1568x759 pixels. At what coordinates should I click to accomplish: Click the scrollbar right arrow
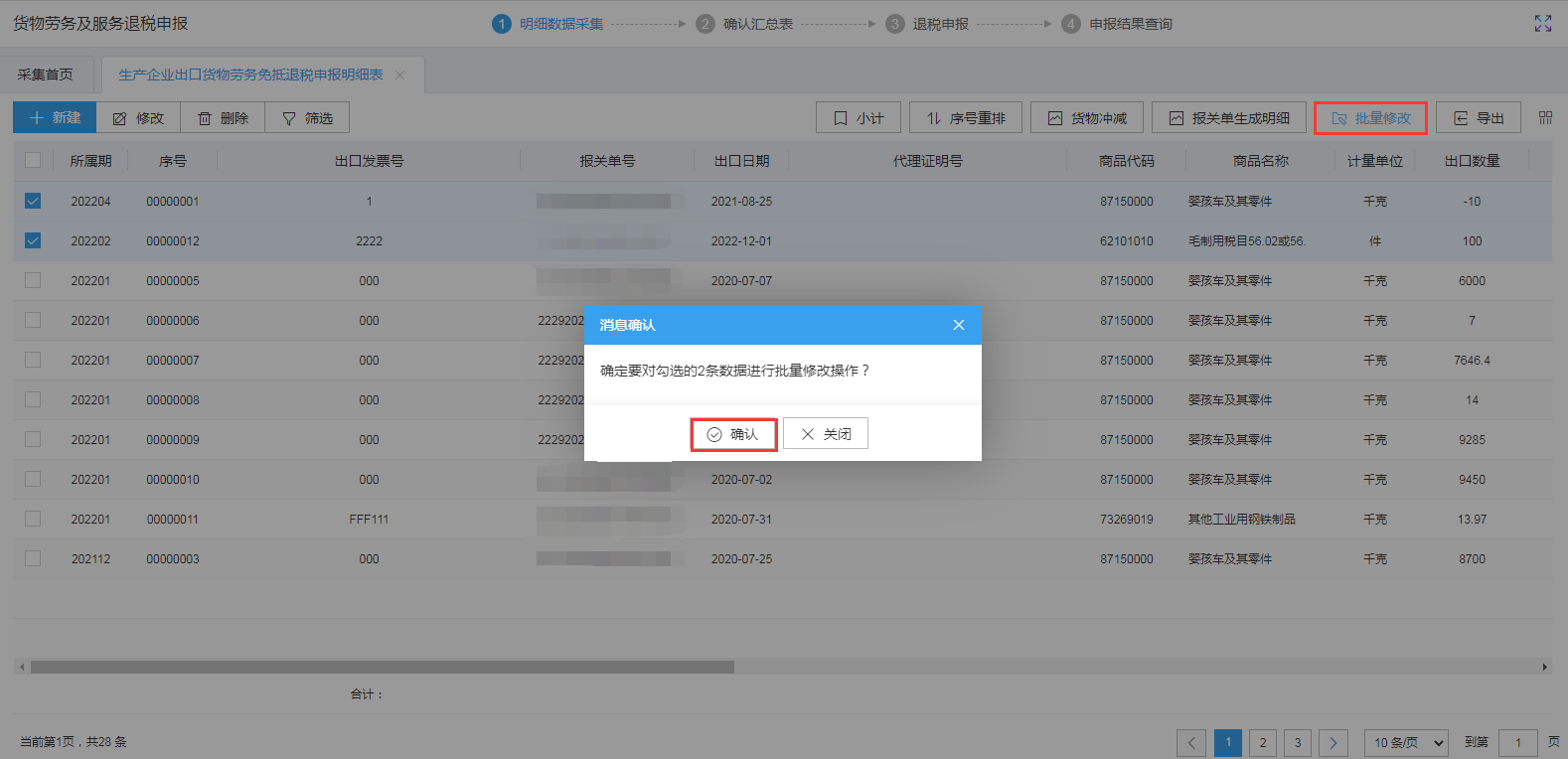1545,668
